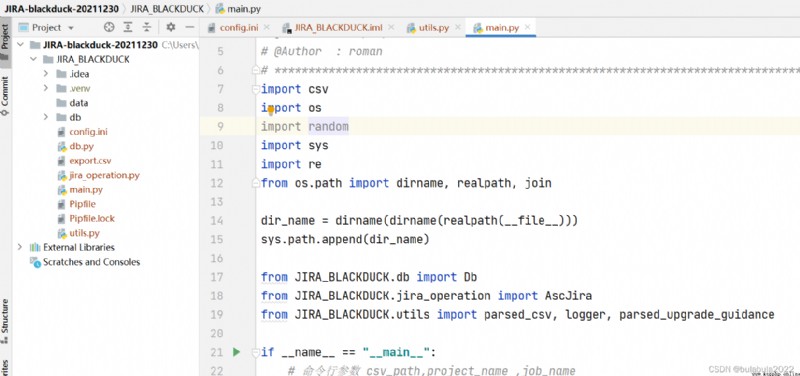Click line number 13 in the gutter
This screenshot has height=376, width=800.
(x=216, y=202)
